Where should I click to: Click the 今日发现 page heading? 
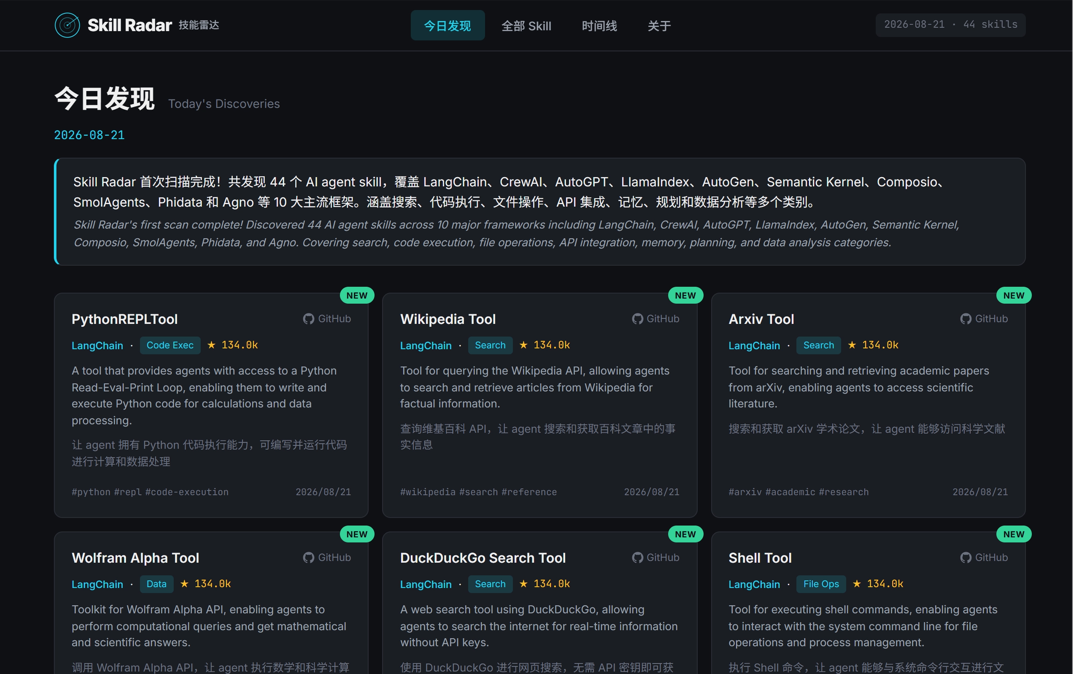pos(104,99)
